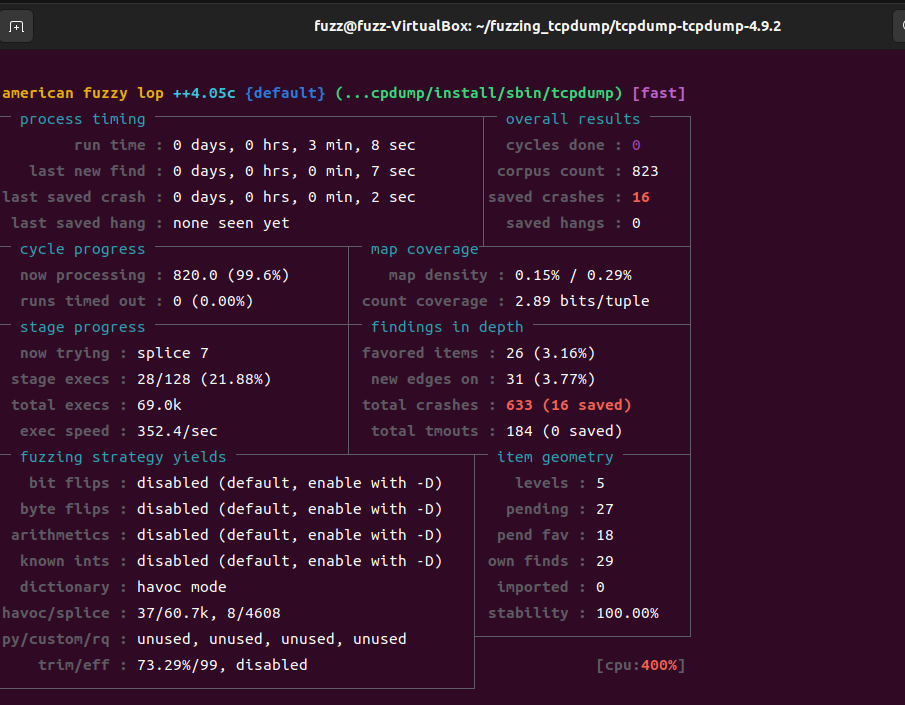Click map density value '0.15% / 0.29%'
905x705 pixels.
(573, 275)
